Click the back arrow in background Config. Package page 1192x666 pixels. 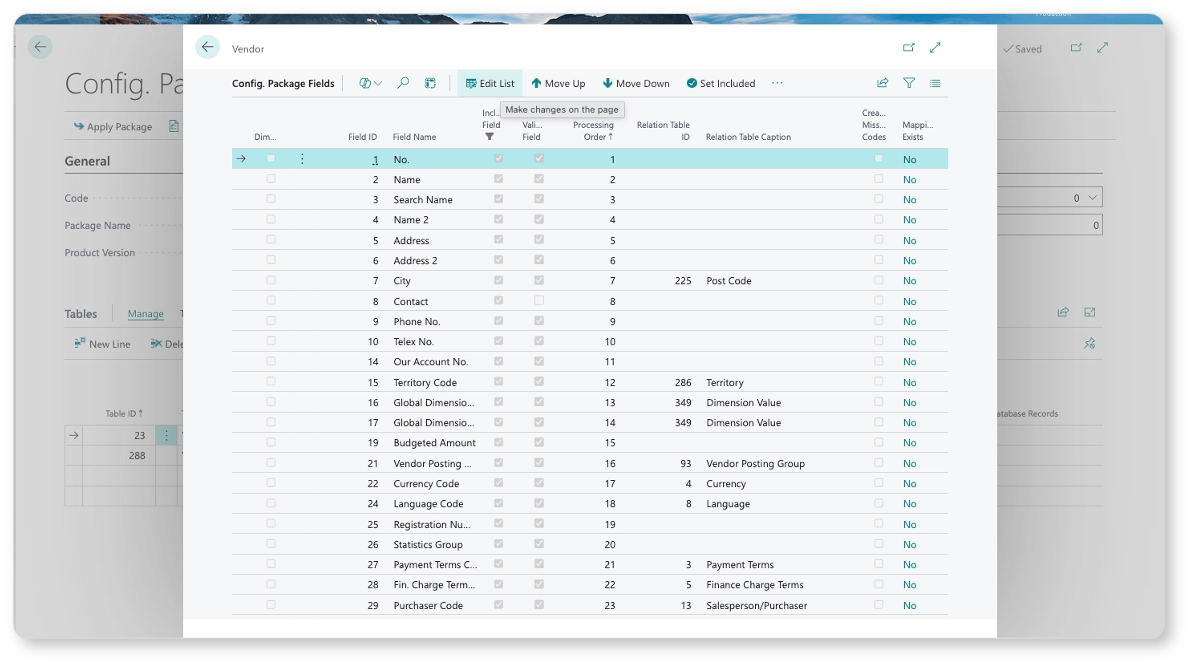click(40, 47)
